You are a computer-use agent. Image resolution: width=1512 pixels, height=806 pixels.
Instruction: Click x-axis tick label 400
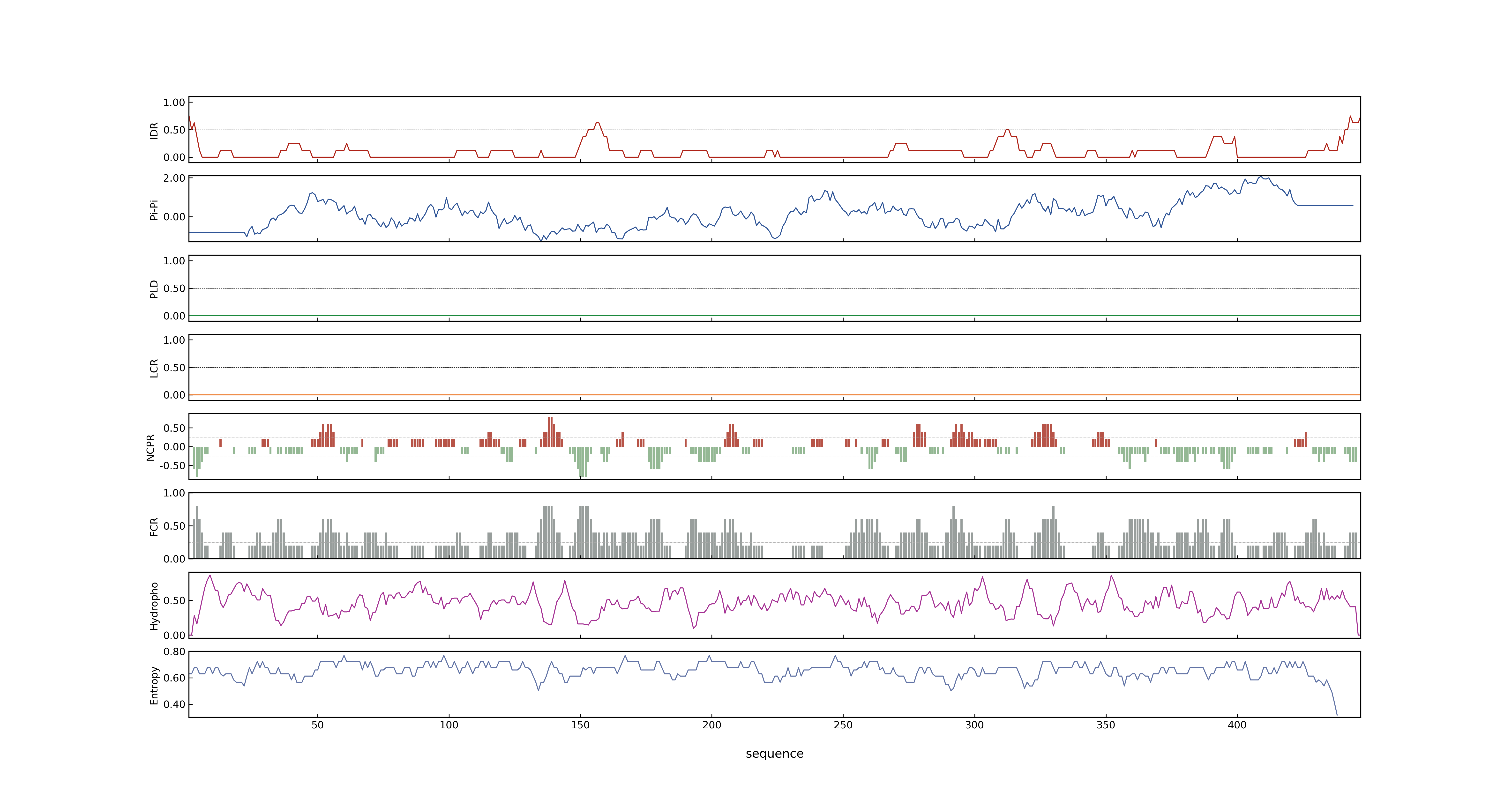tap(1237, 725)
